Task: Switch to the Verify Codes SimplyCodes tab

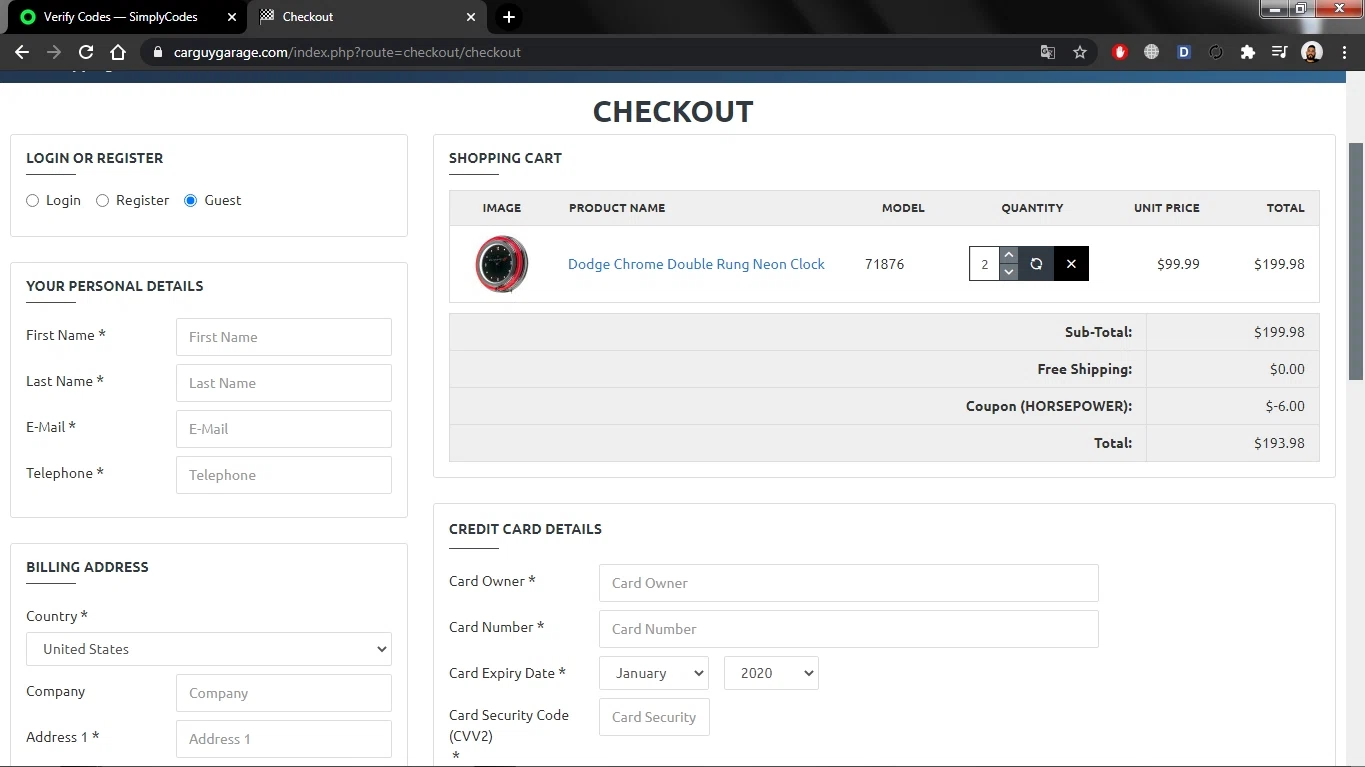Action: (x=120, y=17)
